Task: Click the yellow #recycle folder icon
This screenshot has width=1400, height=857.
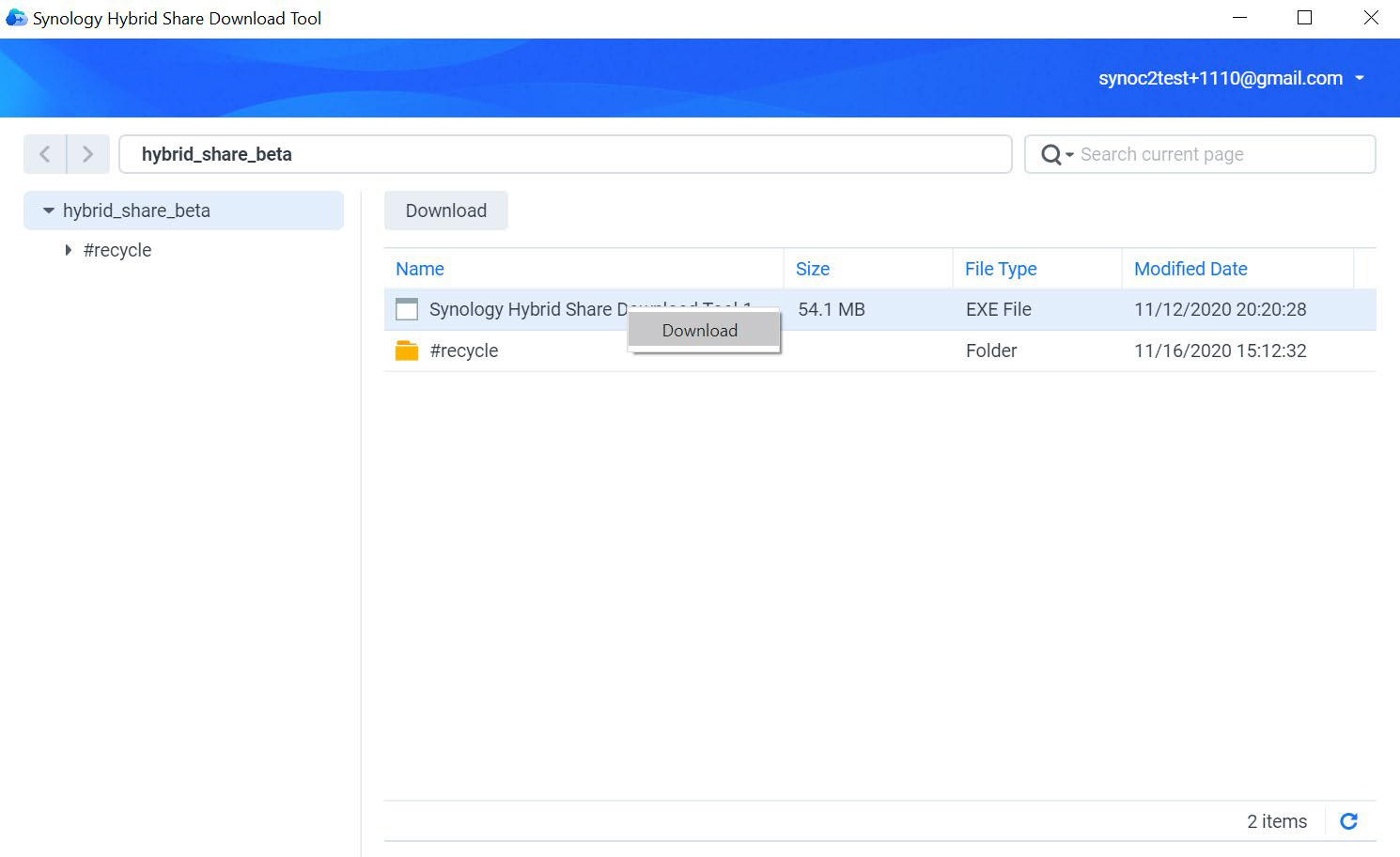Action: [407, 351]
